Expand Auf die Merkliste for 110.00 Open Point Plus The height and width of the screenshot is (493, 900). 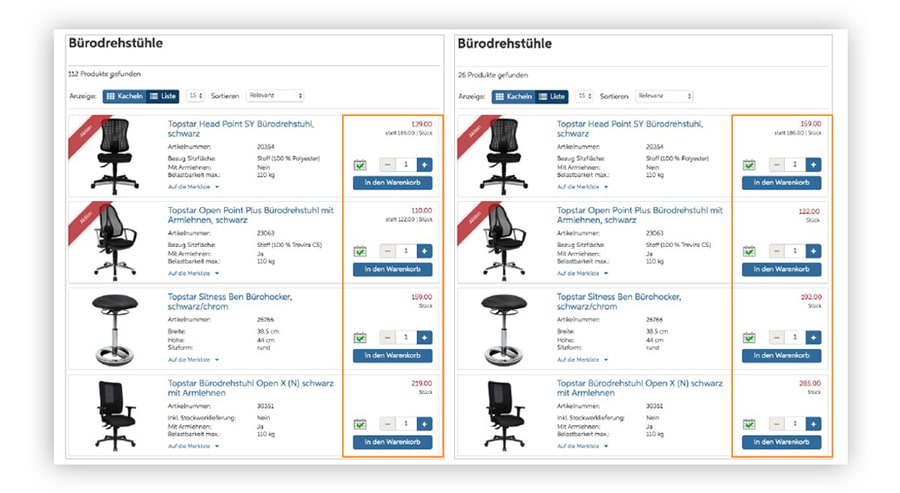click(x=193, y=273)
